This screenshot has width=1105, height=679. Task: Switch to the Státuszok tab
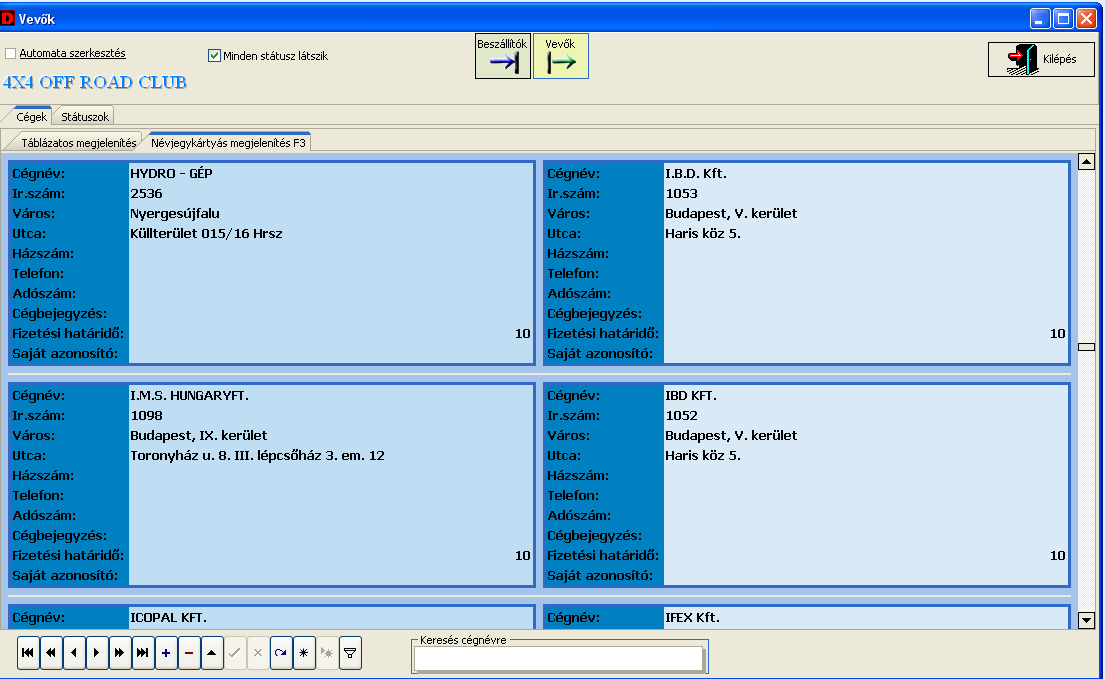pyautogui.click(x=85, y=116)
